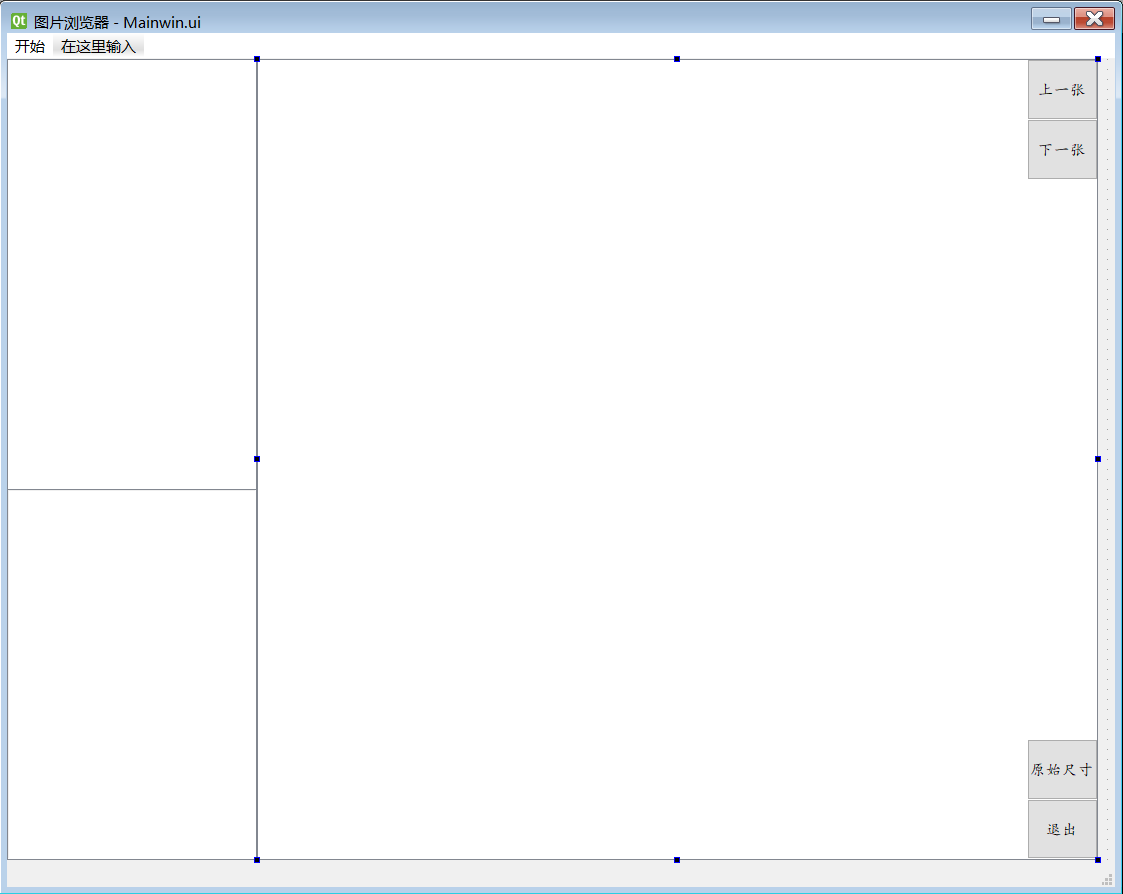Click the bottom-left corner selection handle
The width and height of the screenshot is (1123, 894).
click(256, 857)
